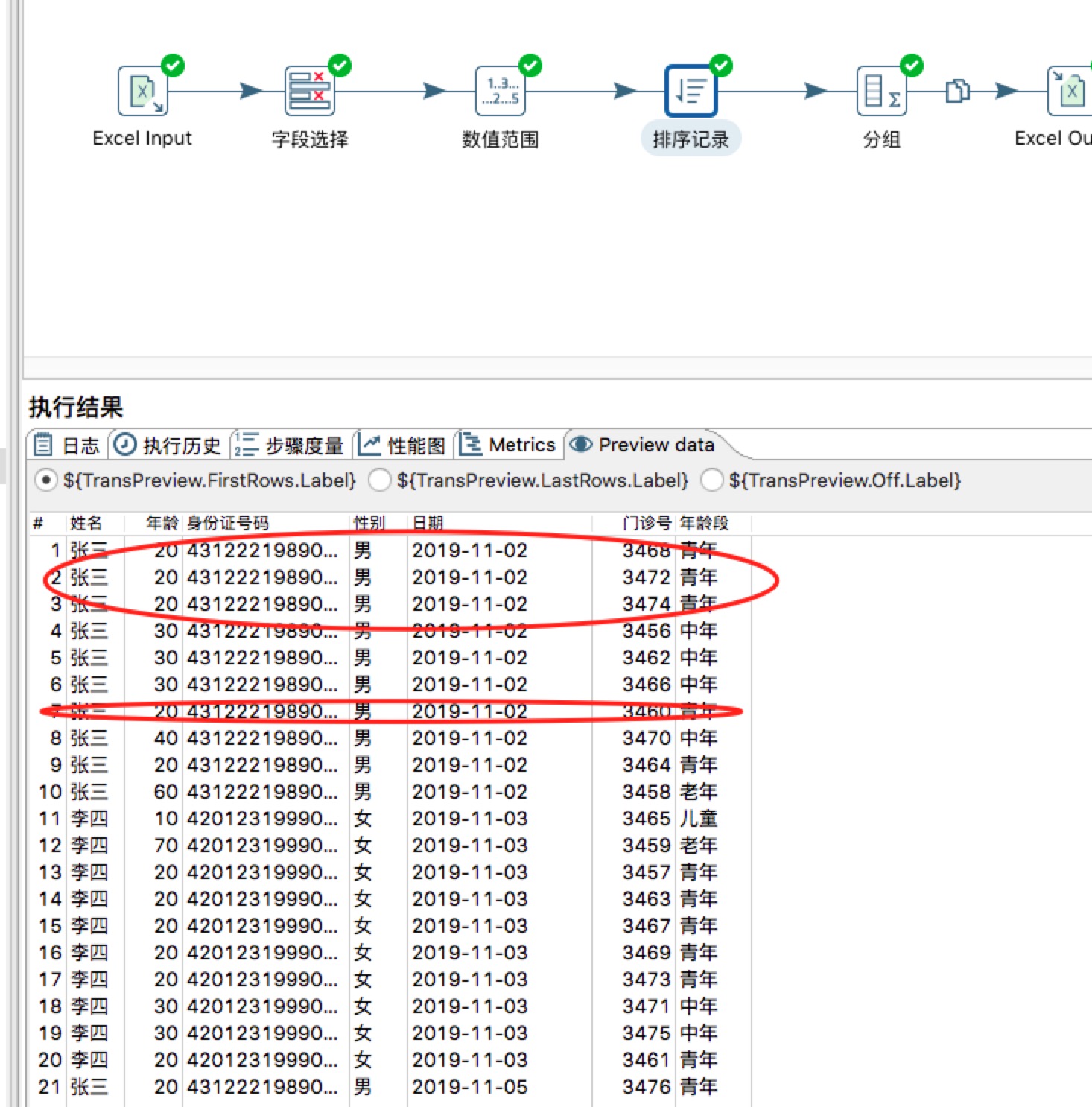
Task: Click 门诊号 cell 3462
Action: 647,658
